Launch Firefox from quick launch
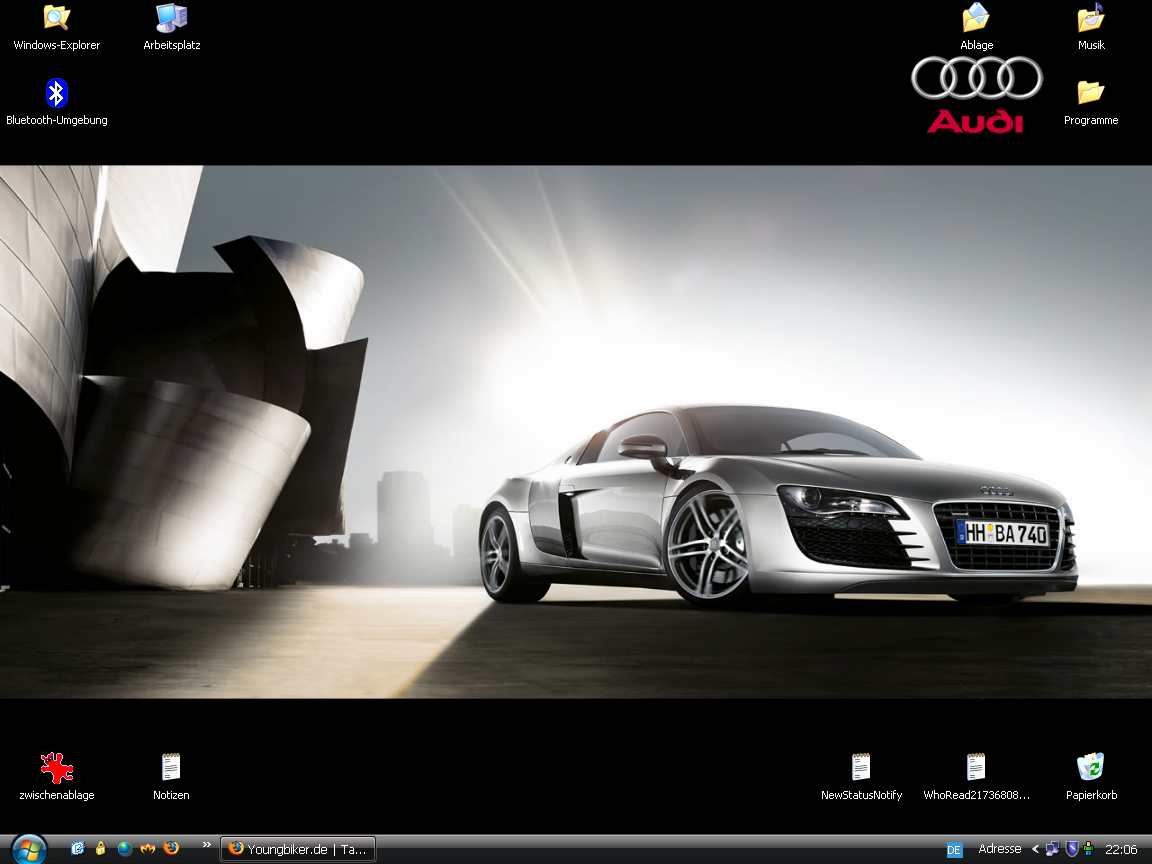 point(171,848)
